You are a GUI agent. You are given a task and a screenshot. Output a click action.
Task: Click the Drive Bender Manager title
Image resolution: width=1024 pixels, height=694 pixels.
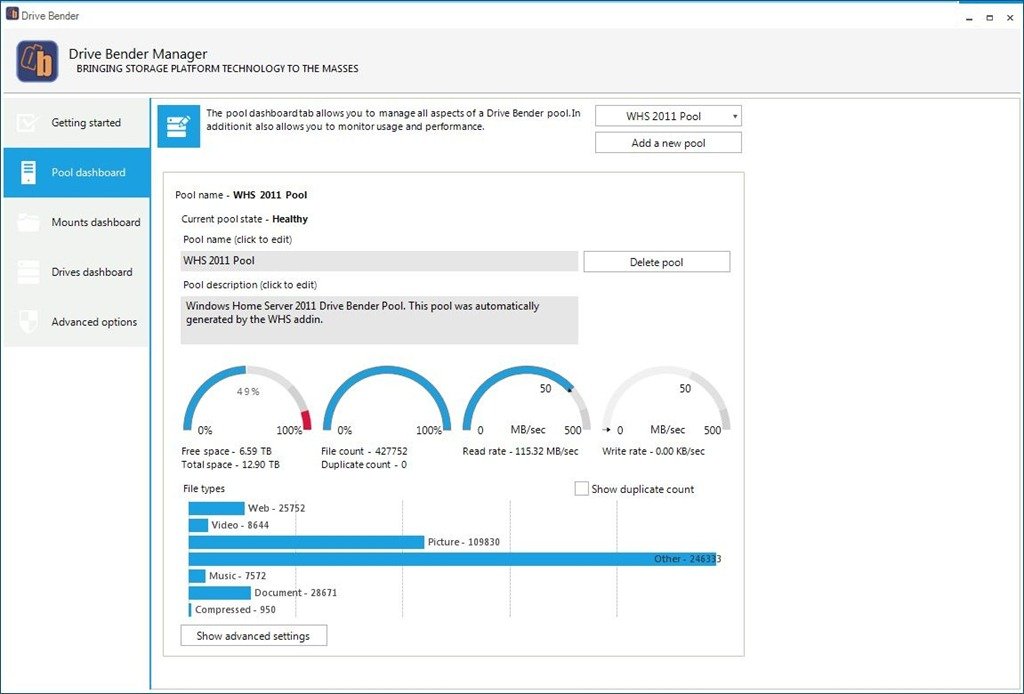point(138,54)
